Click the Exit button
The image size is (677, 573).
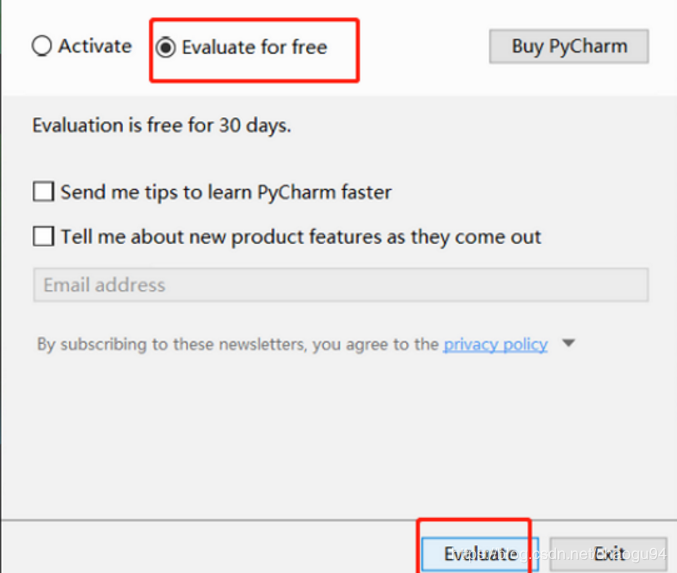tap(608, 554)
